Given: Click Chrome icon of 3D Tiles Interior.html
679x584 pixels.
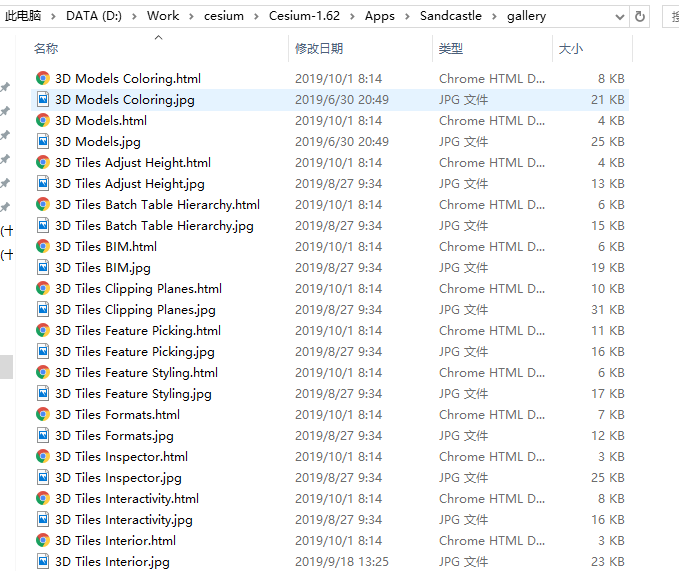Looking at the screenshot, I should pos(42,540).
